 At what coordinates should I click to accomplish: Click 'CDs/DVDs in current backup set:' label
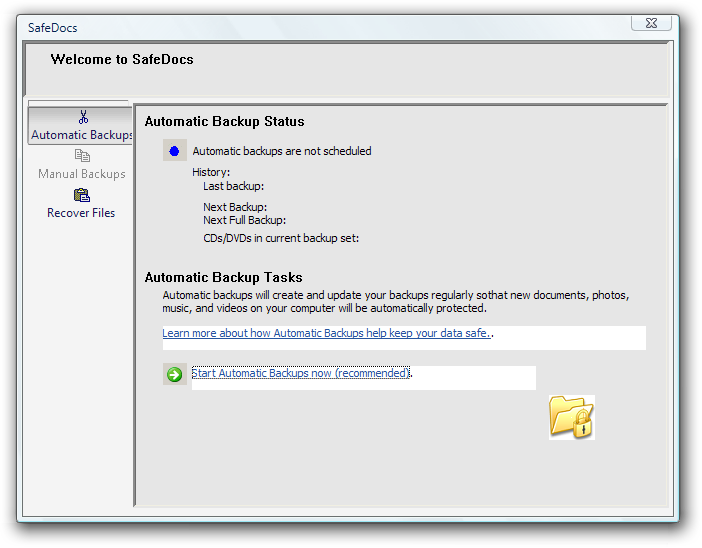point(281,238)
